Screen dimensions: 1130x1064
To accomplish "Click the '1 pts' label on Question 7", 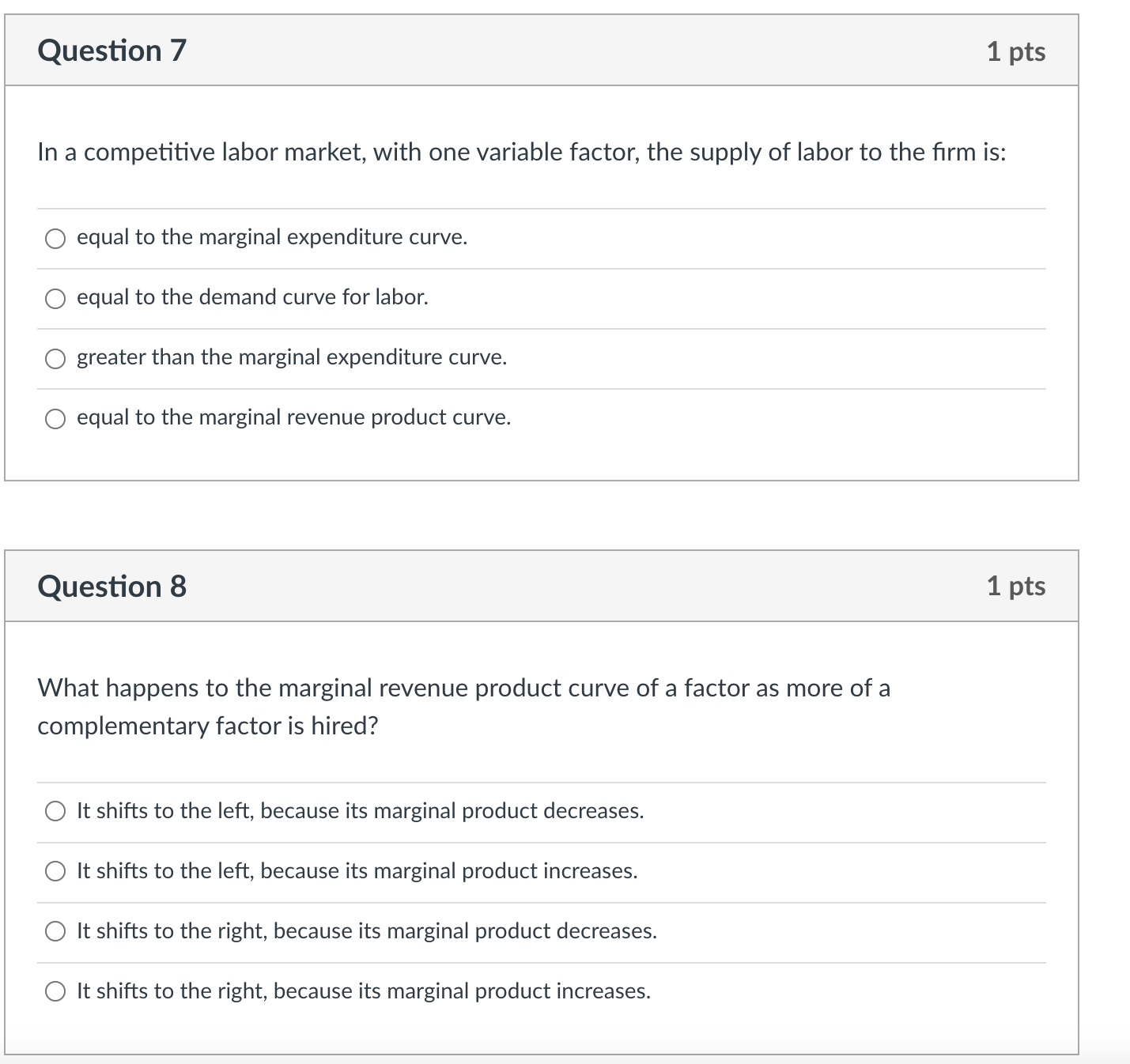I will pos(1015,51).
